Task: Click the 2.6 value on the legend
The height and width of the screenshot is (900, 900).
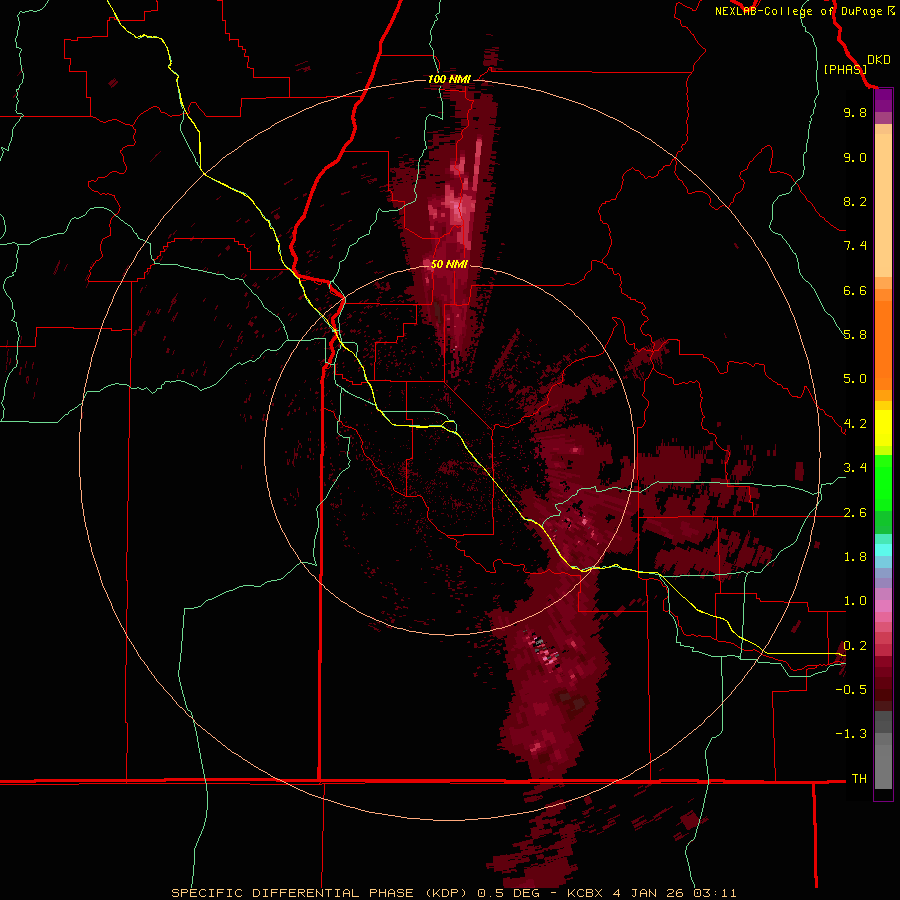Action: tap(855, 513)
